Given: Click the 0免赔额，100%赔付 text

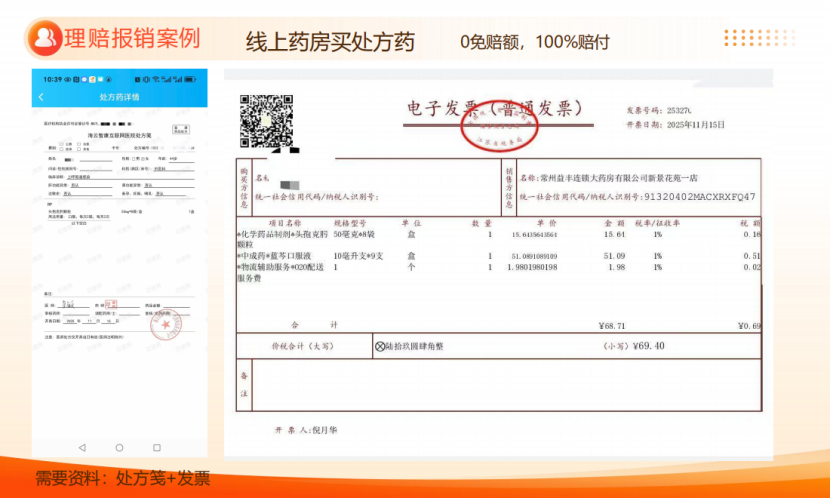Looking at the screenshot, I should tap(534, 42).
